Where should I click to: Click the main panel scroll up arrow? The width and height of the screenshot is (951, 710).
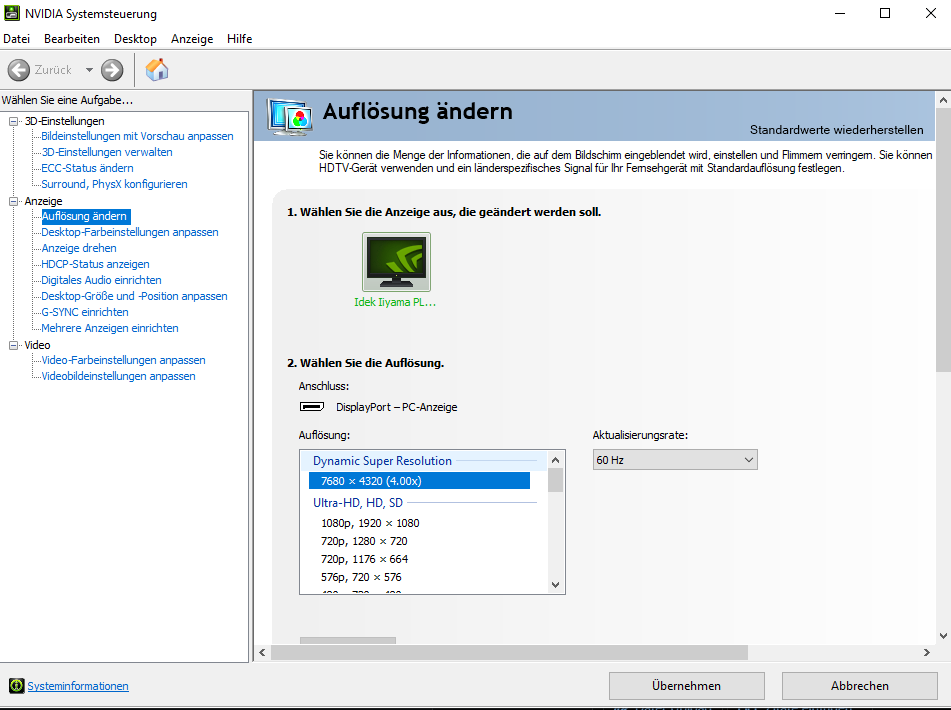(943, 100)
